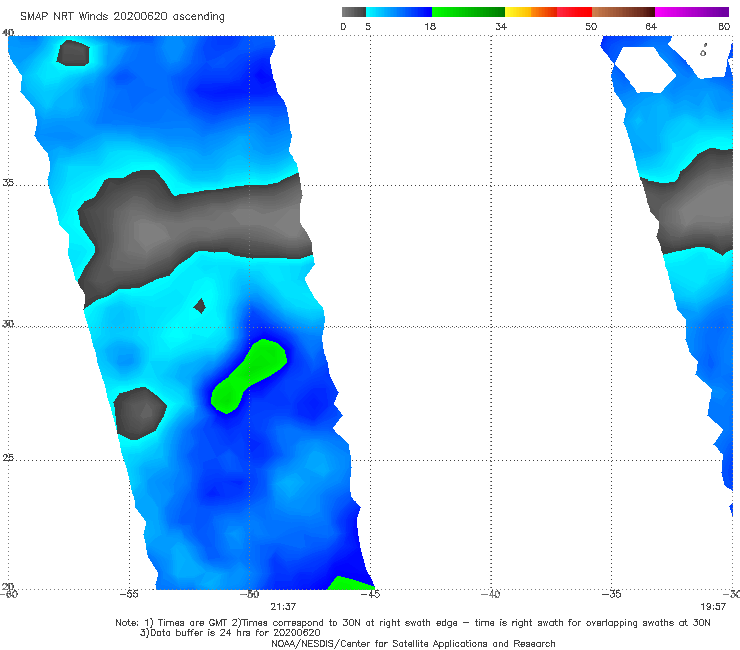Click the magenta 64-80 segment of the color bar
This screenshot has height=650, width=740.
692,12
